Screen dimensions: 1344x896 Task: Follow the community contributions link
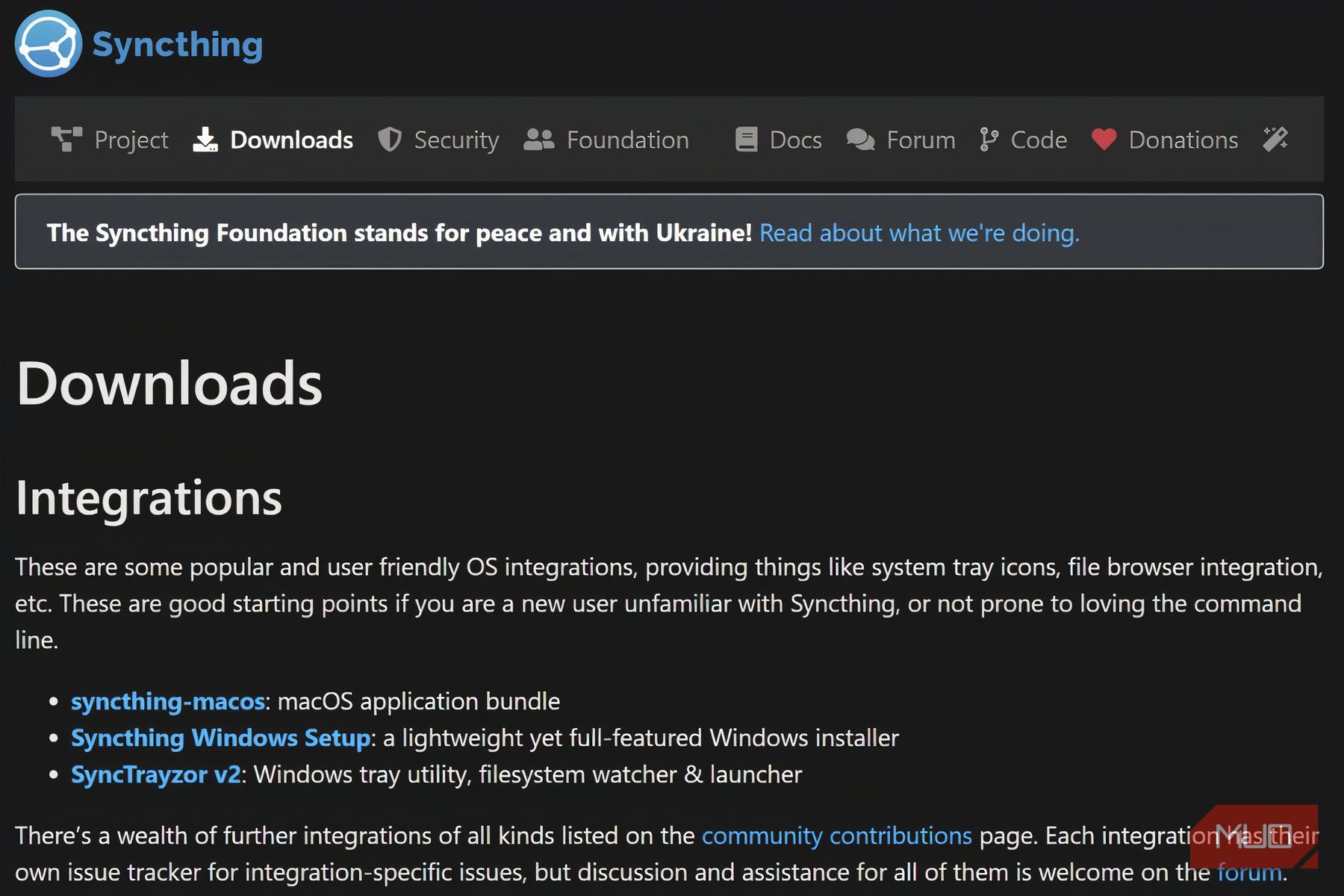coord(837,836)
